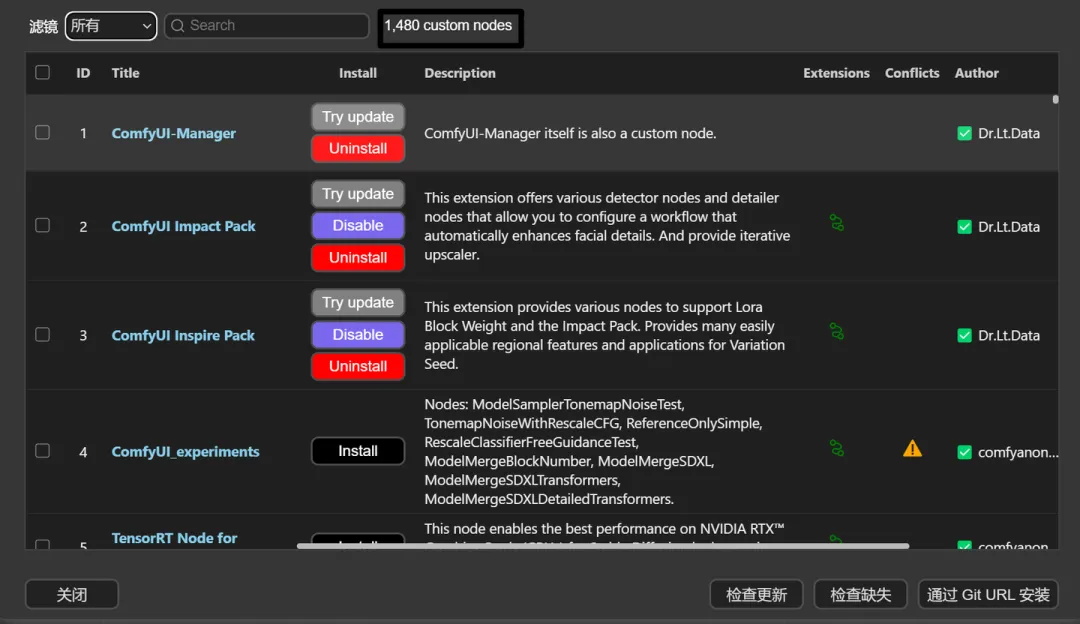Click green check icon for Impact Pack author

pos(964,227)
